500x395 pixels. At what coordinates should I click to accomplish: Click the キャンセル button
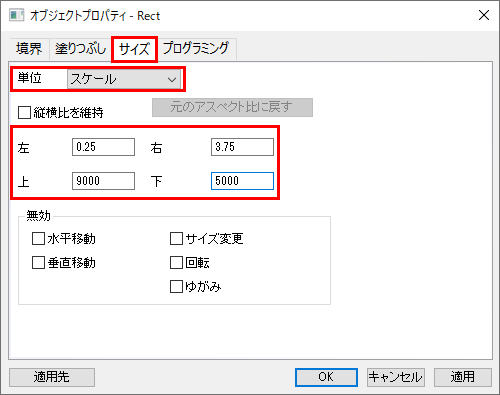click(396, 377)
